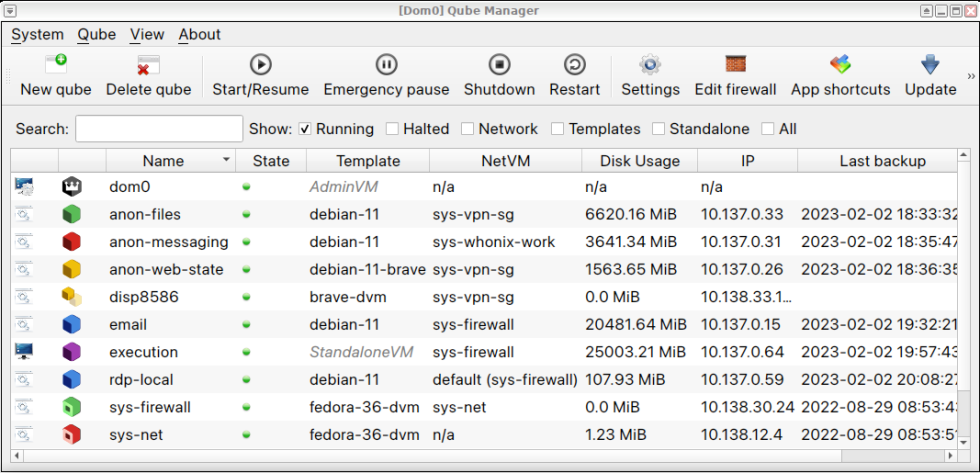This screenshot has width=980, height=473.
Task: Open the View menu
Action: click(147, 34)
